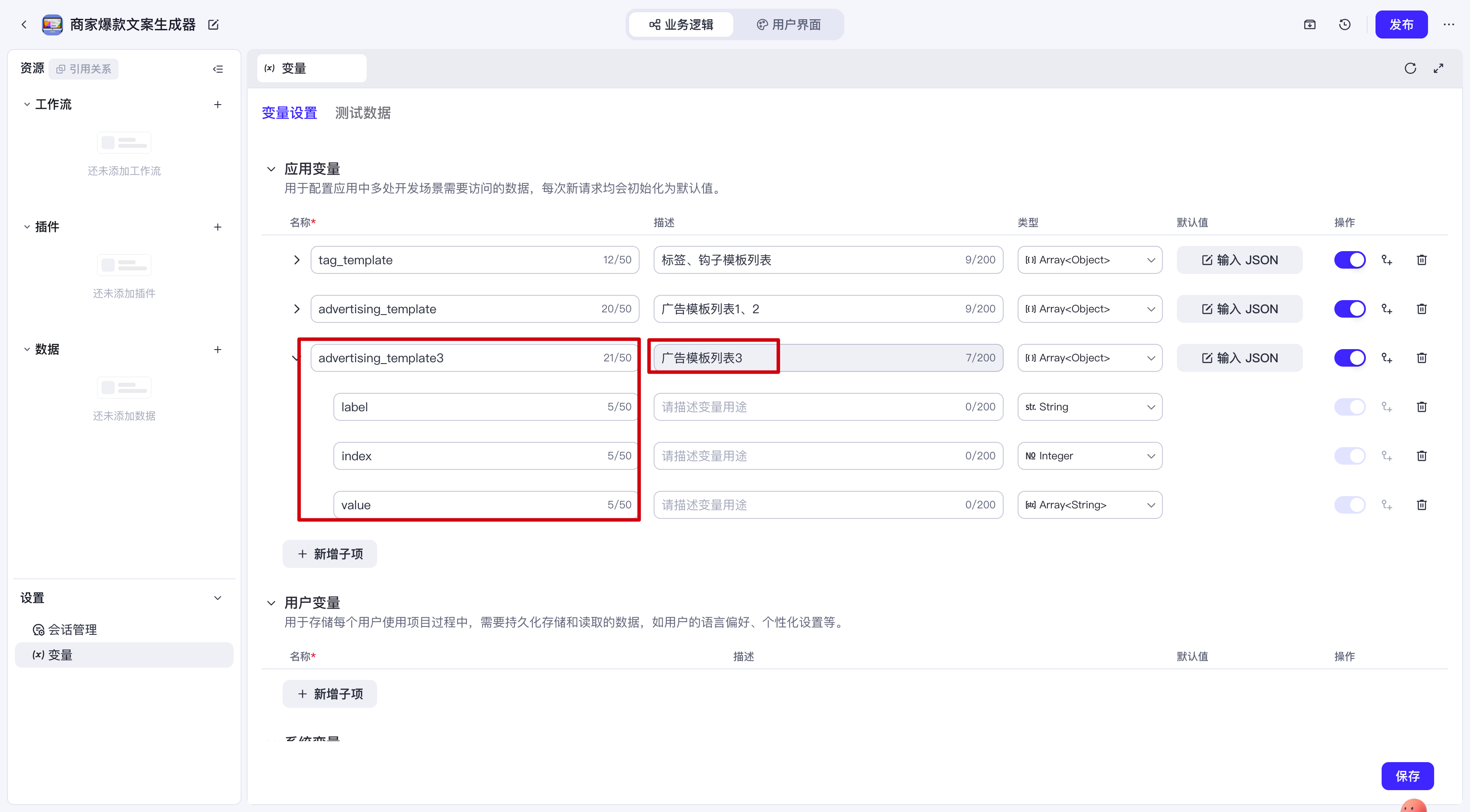Expand the tag_template variable row

(296, 260)
